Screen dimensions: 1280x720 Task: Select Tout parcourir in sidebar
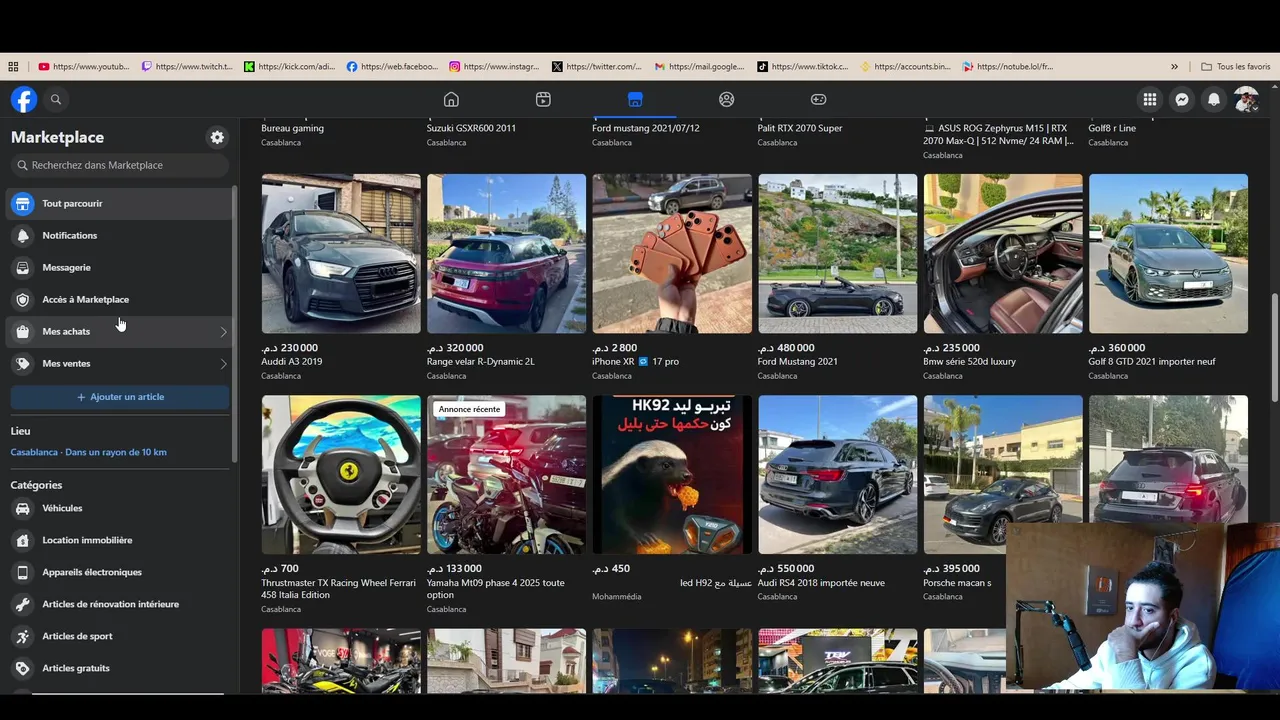pos(120,203)
